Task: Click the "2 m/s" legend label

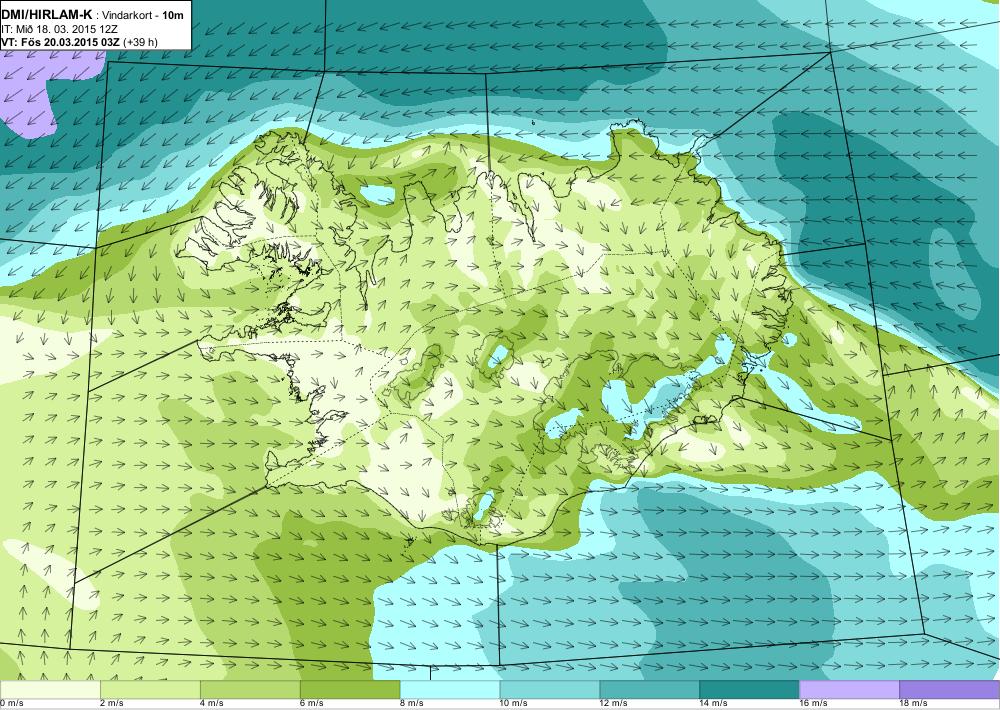Action: click(x=112, y=704)
